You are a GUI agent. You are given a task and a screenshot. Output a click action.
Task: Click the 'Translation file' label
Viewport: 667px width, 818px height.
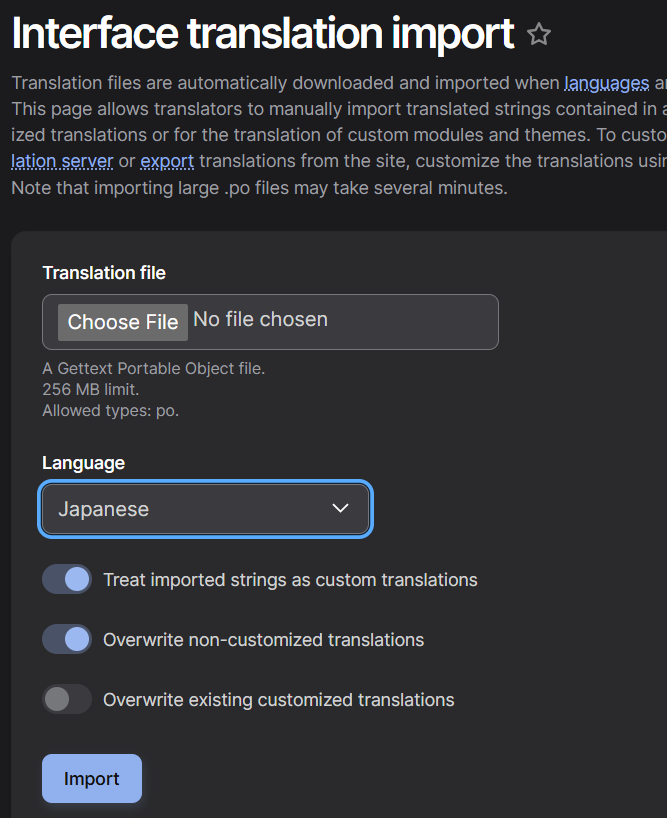coord(104,273)
